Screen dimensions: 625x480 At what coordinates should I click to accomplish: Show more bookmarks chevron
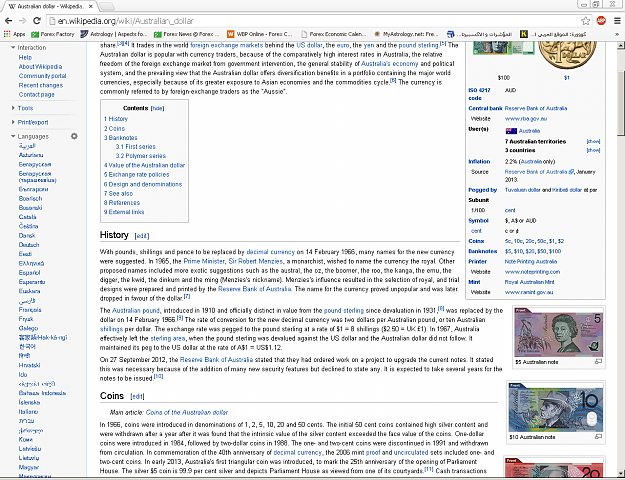click(x=617, y=34)
